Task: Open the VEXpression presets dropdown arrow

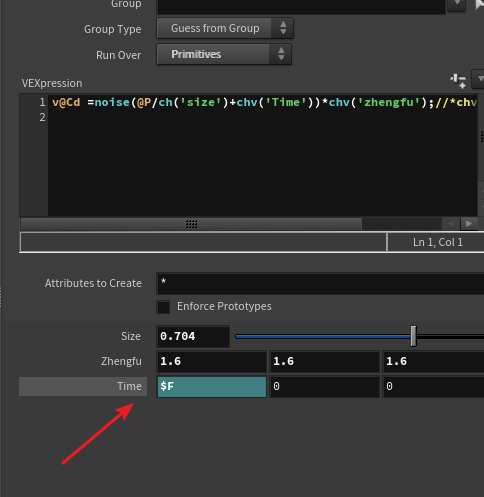Action: pos(478,79)
